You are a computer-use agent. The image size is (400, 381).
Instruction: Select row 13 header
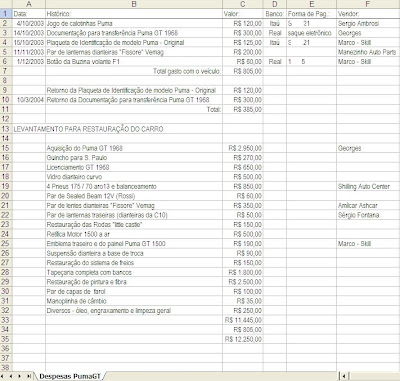point(6,129)
